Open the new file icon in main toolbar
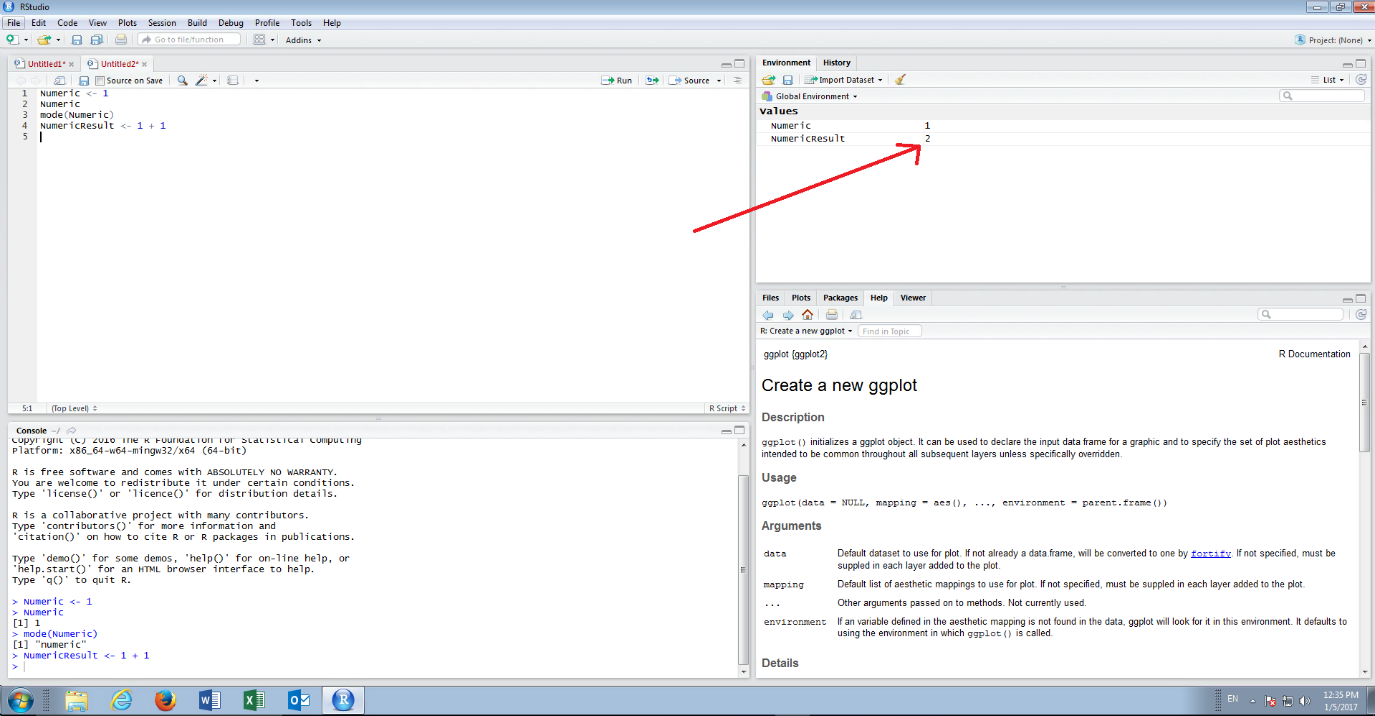This screenshot has height=716, width=1375. [11, 39]
